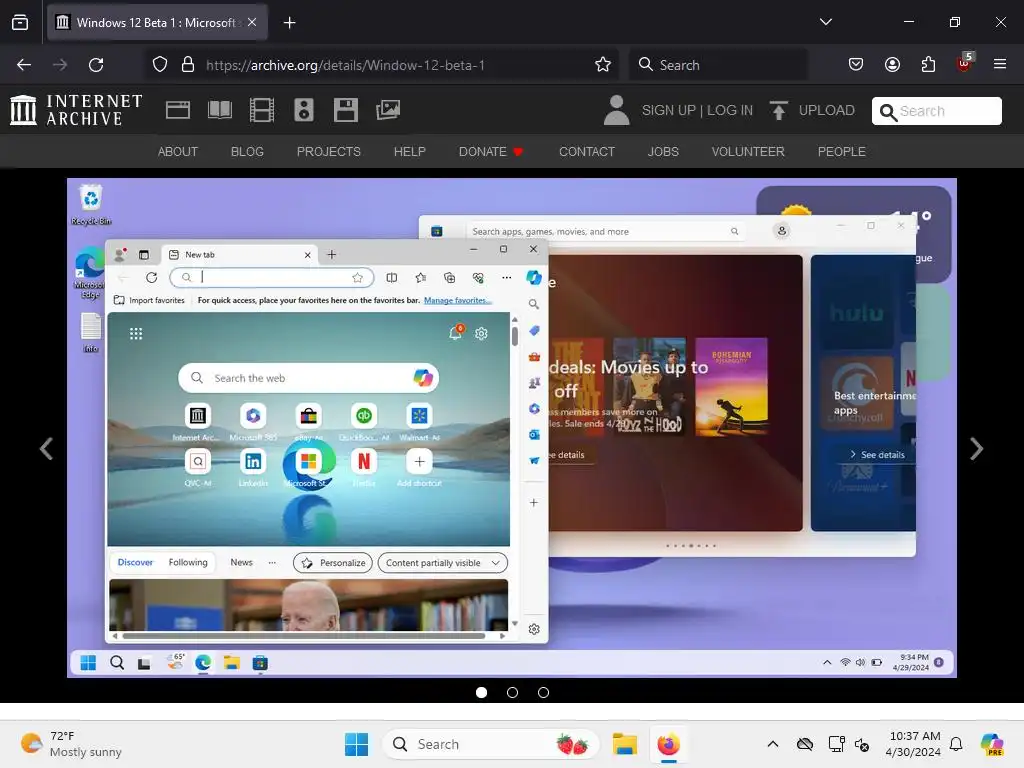Viewport: 1024px width, 768px height.
Task: Open the CONTACT menu item
Action: point(586,152)
